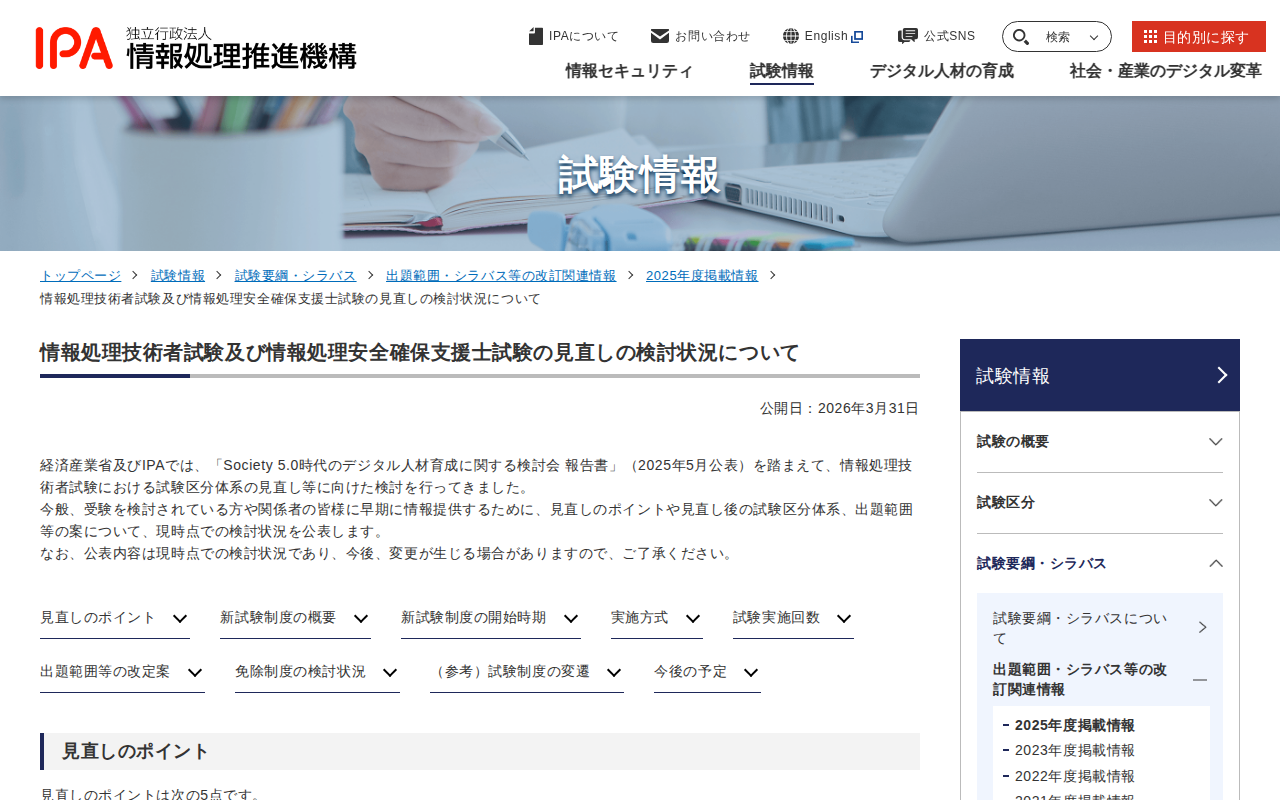Jump to 免除制度の検討状況 anchor
Viewport: 1280px width, 800px height.
pos(317,672)
